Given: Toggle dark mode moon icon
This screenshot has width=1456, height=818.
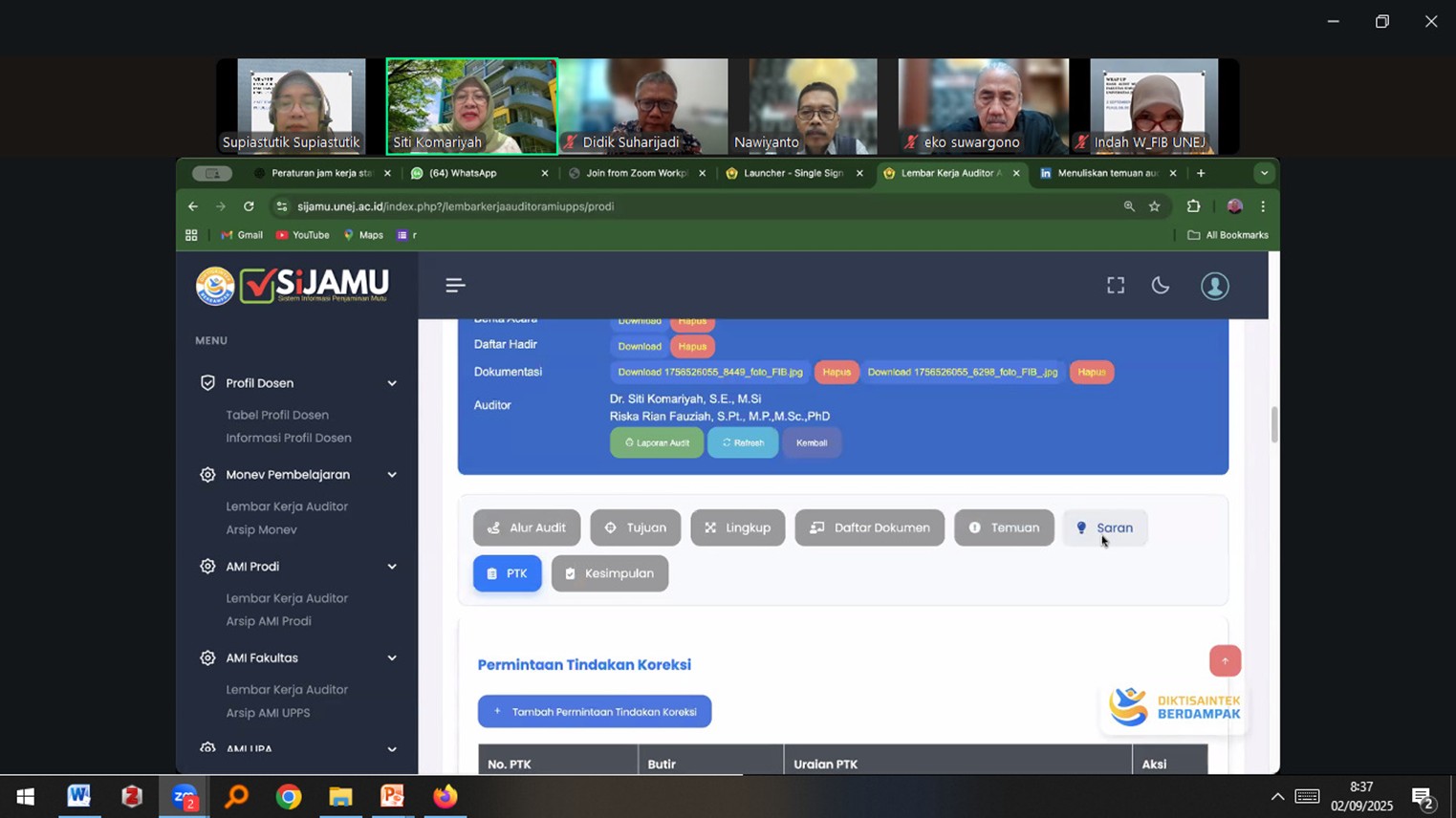Looking at the screenshot, I should tap(1161, 286).
